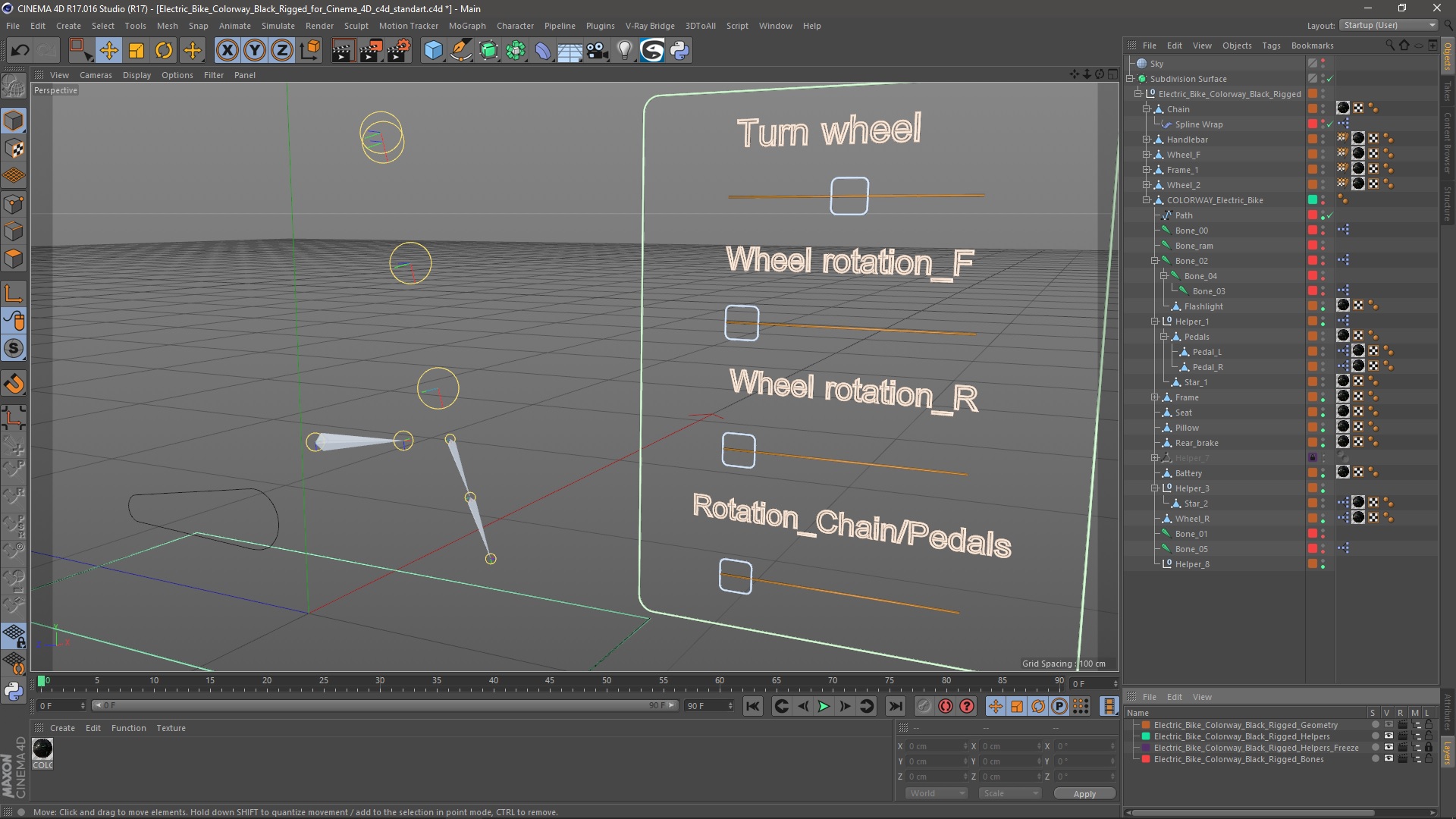This screenshot has height=819, width=1456.
Task: Open Object Manager Tags menu
Action: [x=1271, y=45]
